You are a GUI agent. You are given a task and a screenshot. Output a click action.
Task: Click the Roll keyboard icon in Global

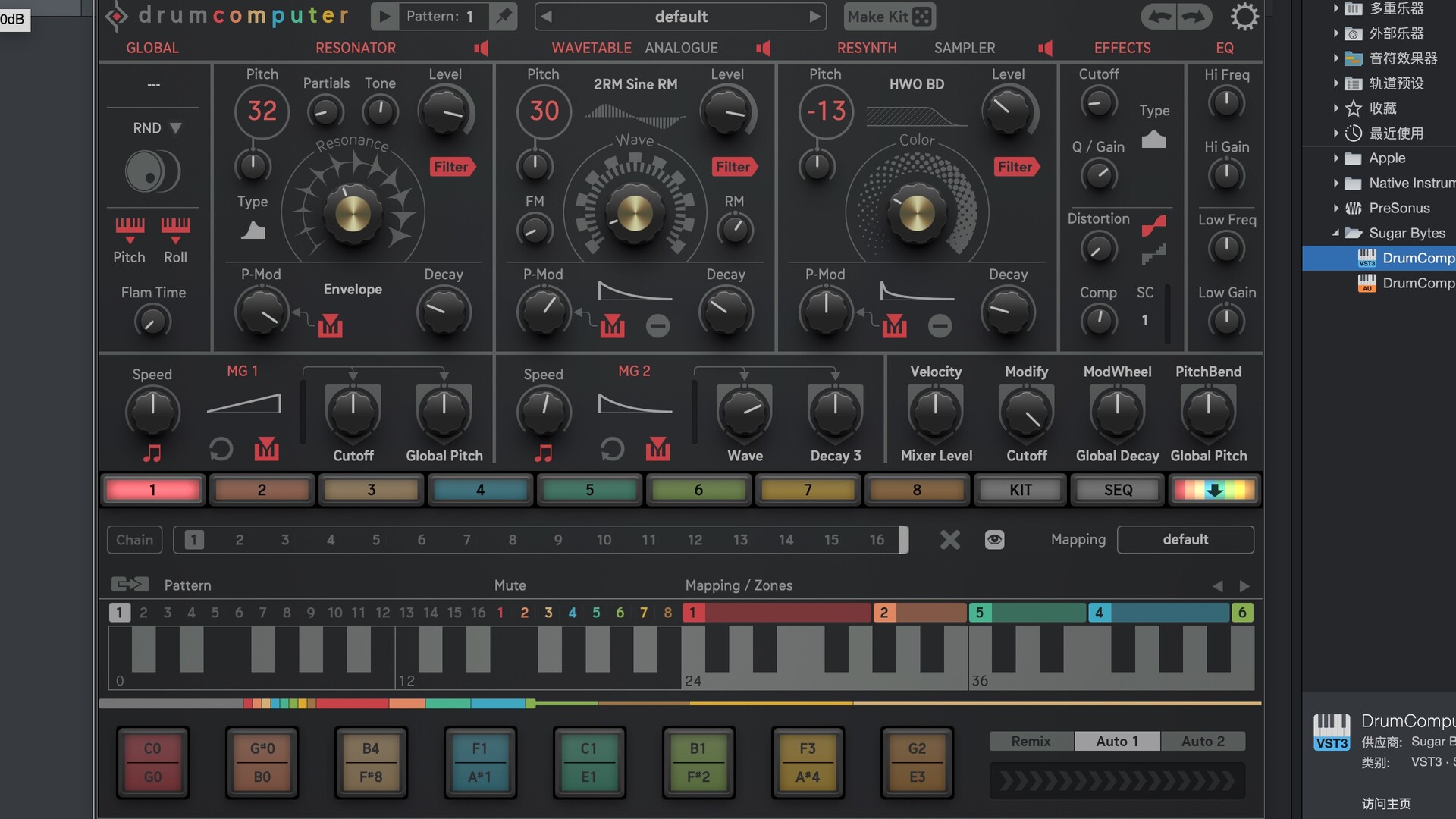(175, 230)
